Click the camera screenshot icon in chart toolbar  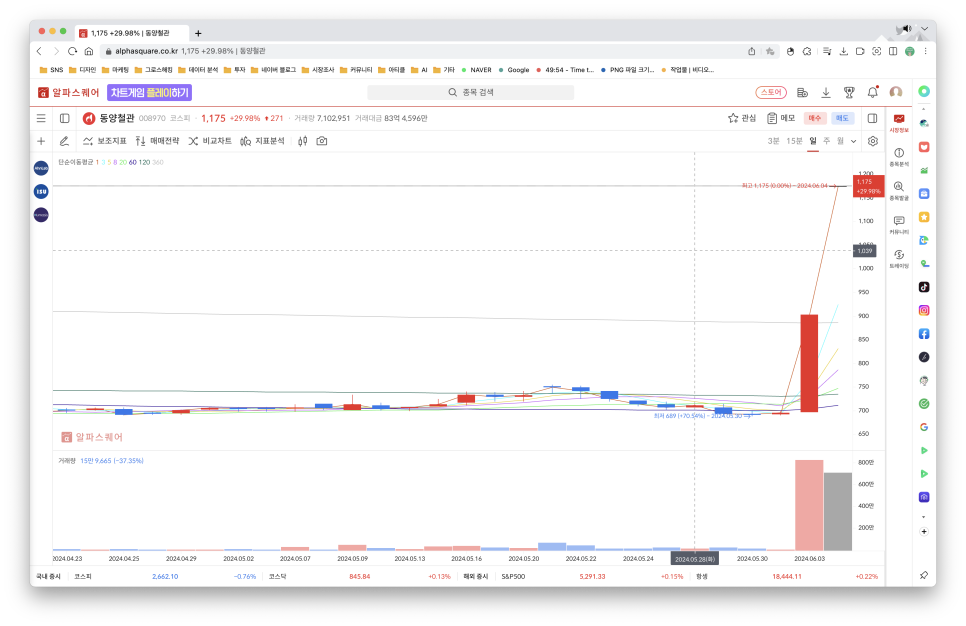pos(321,141)
